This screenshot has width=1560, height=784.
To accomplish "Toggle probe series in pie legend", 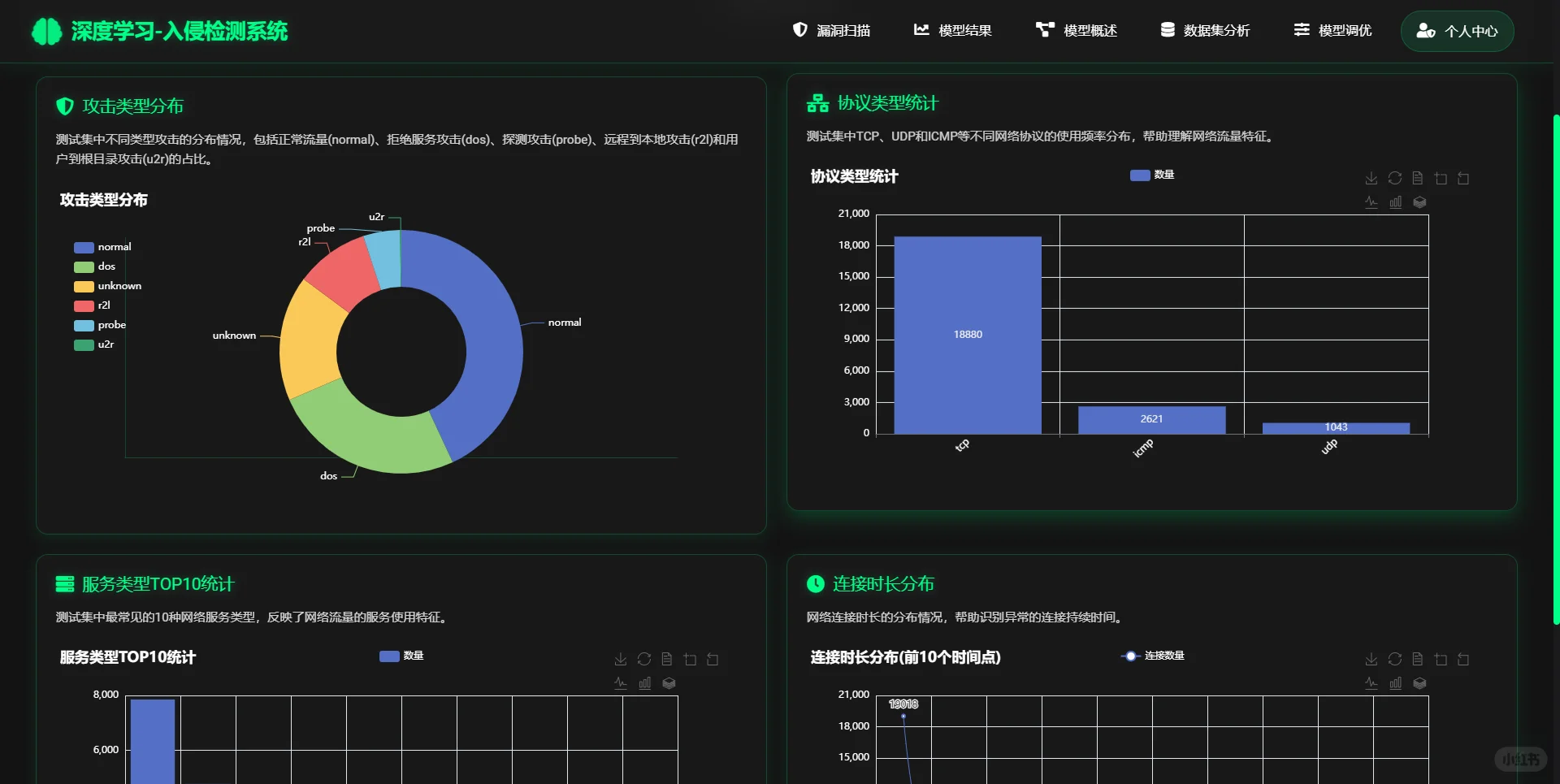I will tap(100, 325).
